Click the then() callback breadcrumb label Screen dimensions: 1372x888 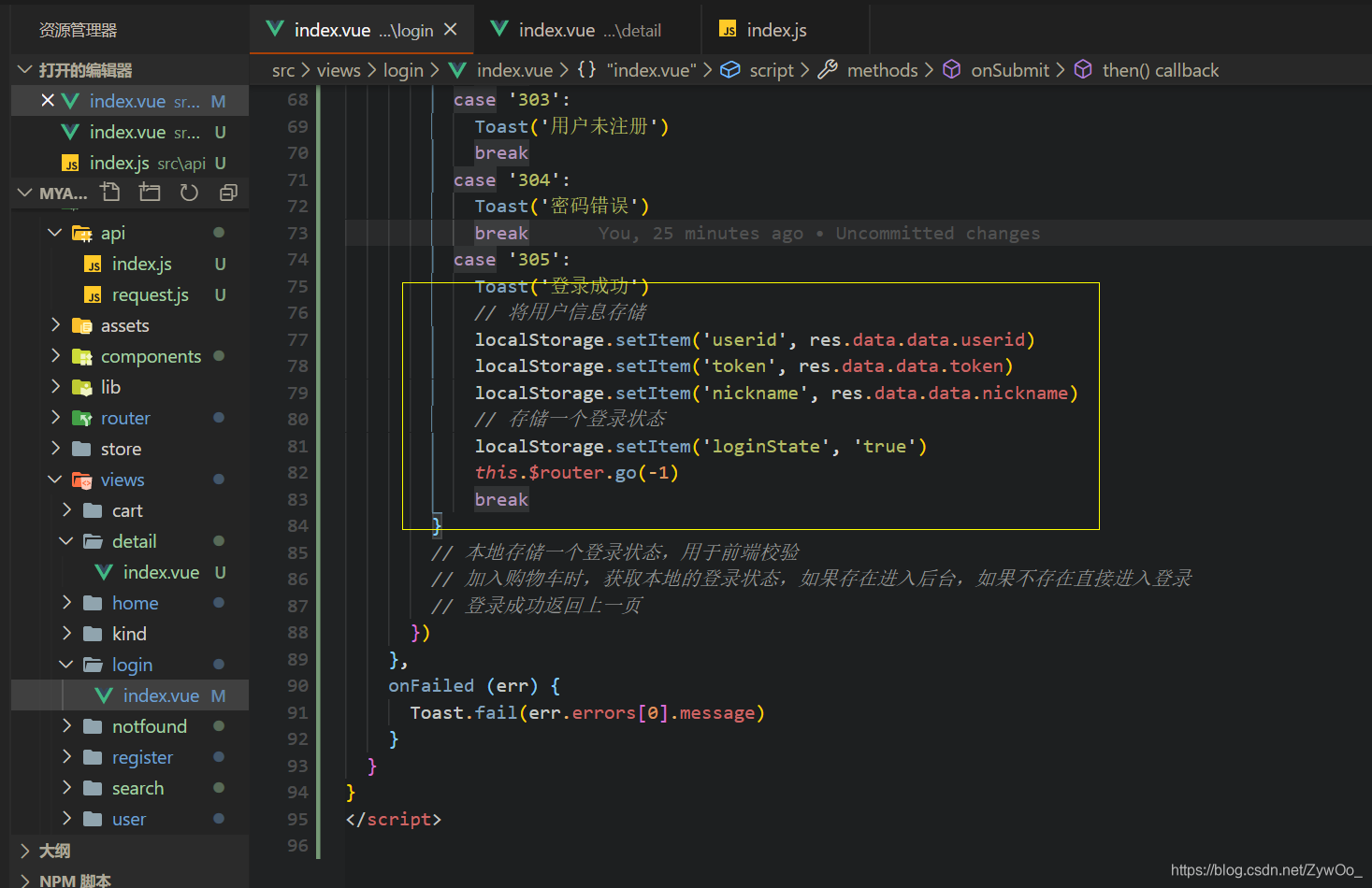coord(1161,70)
